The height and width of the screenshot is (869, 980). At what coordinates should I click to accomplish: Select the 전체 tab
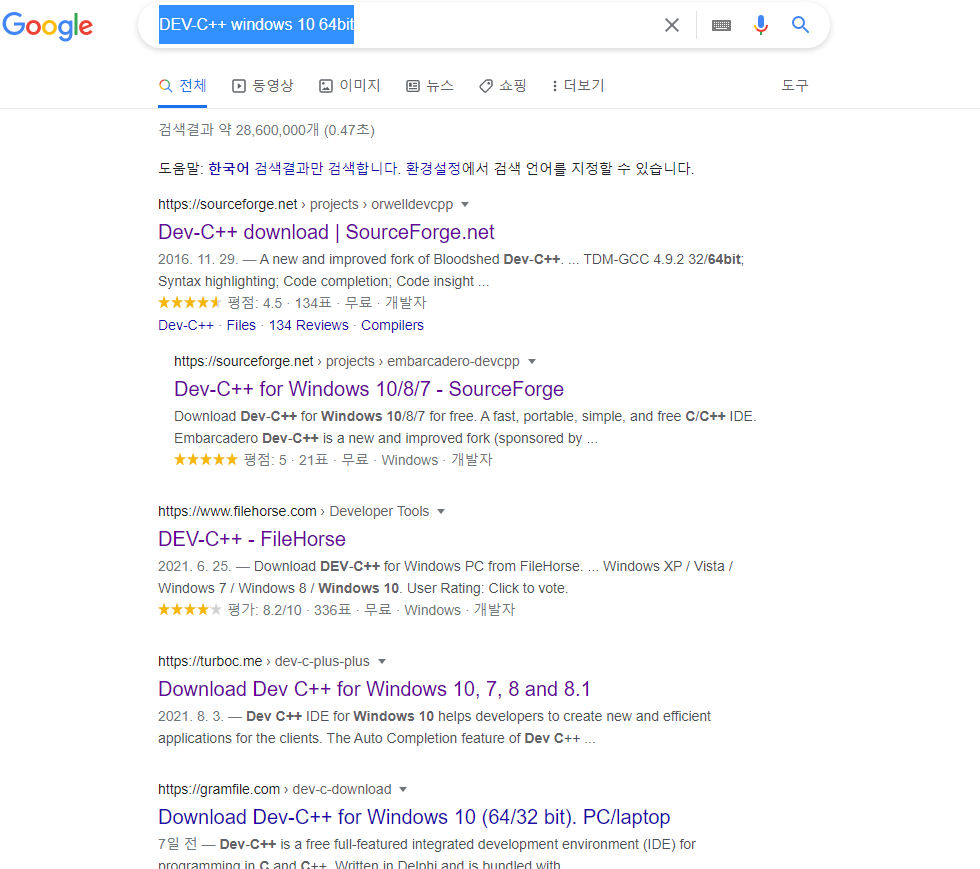tap(182, 86)
